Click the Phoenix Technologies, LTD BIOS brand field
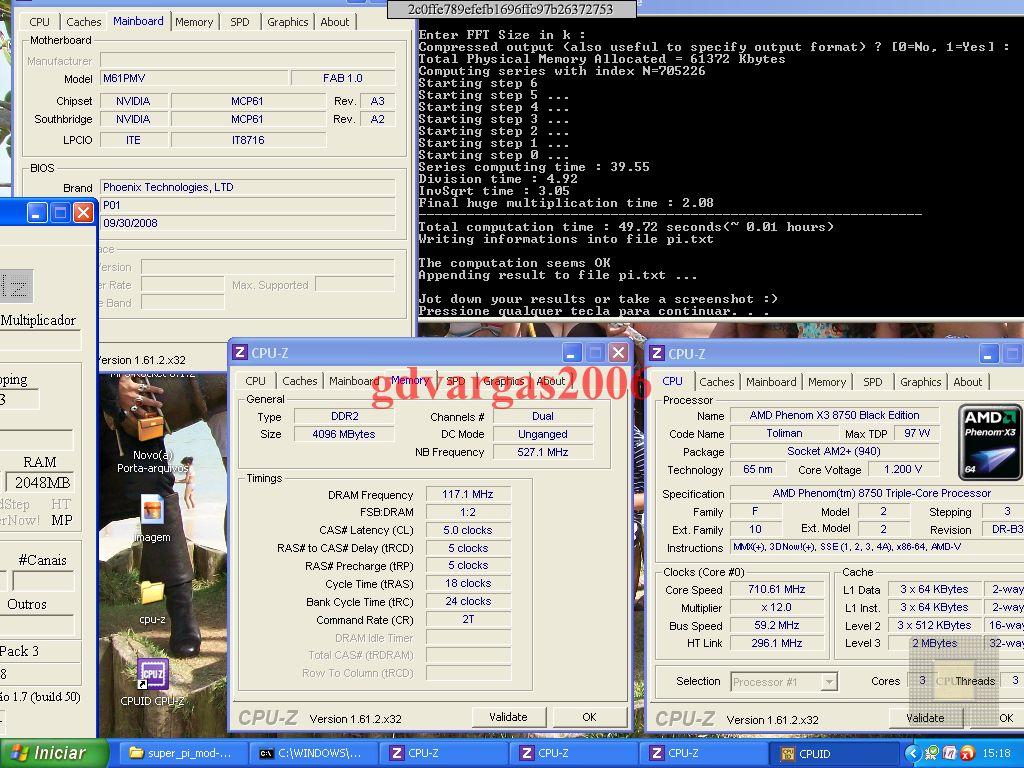Image resolution: width=1024 pixels, height=768 pixels. [x=248, y=187]
